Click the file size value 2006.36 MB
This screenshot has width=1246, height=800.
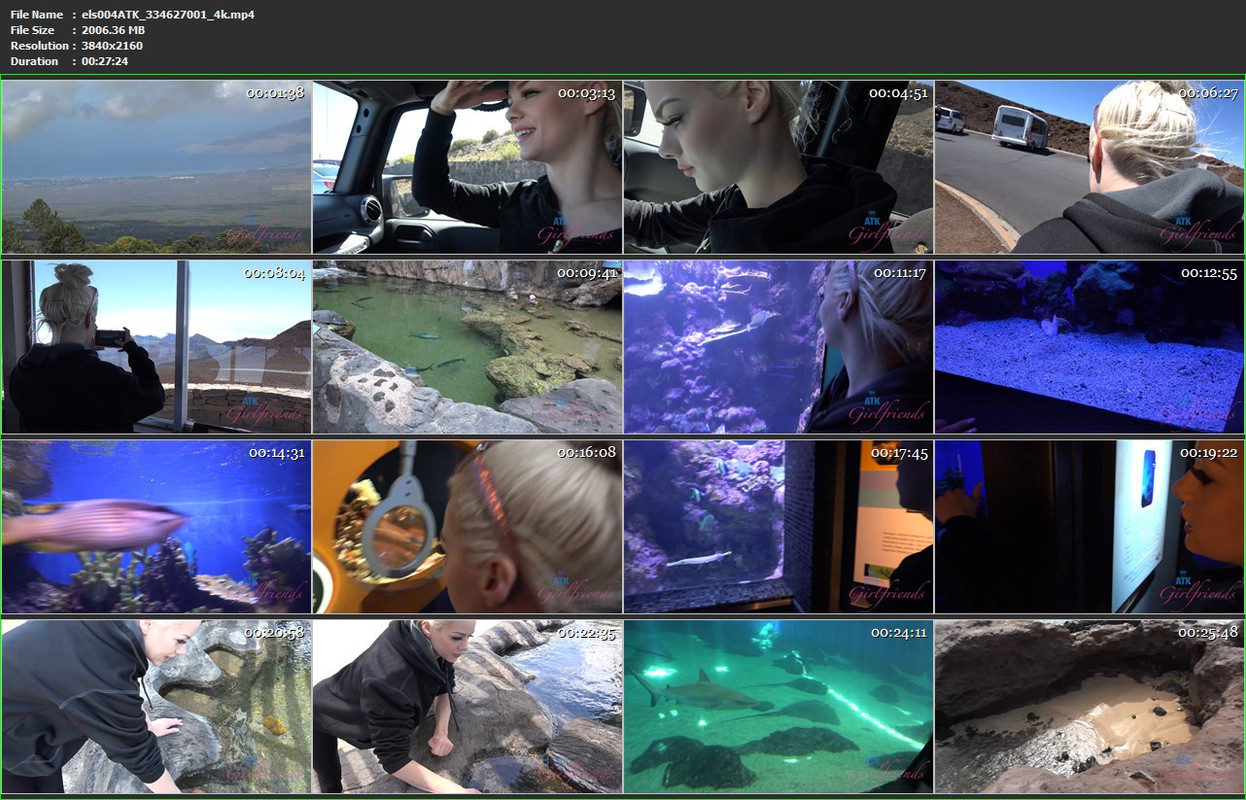(113, 30)
